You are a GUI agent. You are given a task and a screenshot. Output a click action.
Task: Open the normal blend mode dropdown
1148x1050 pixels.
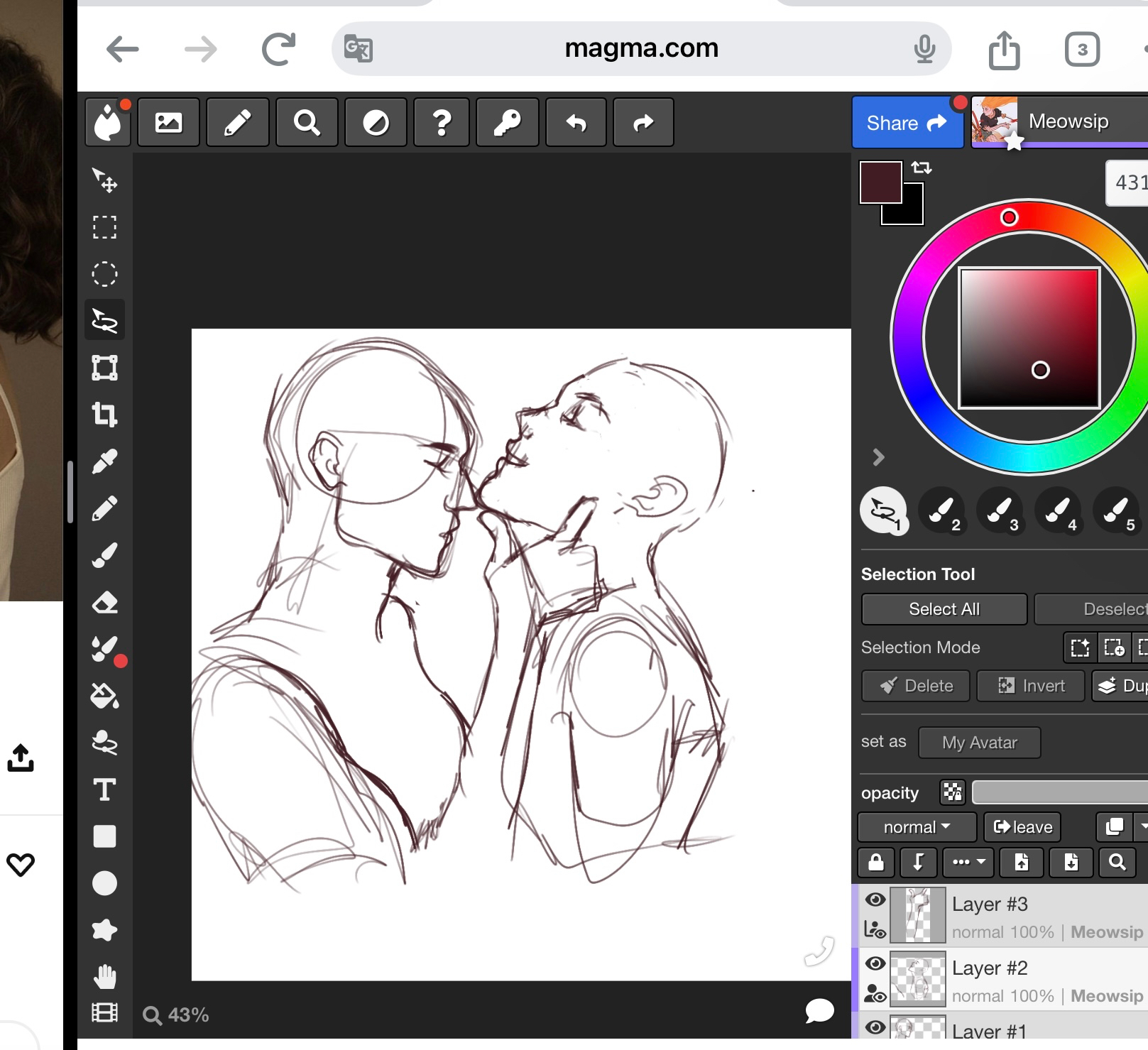916,827
